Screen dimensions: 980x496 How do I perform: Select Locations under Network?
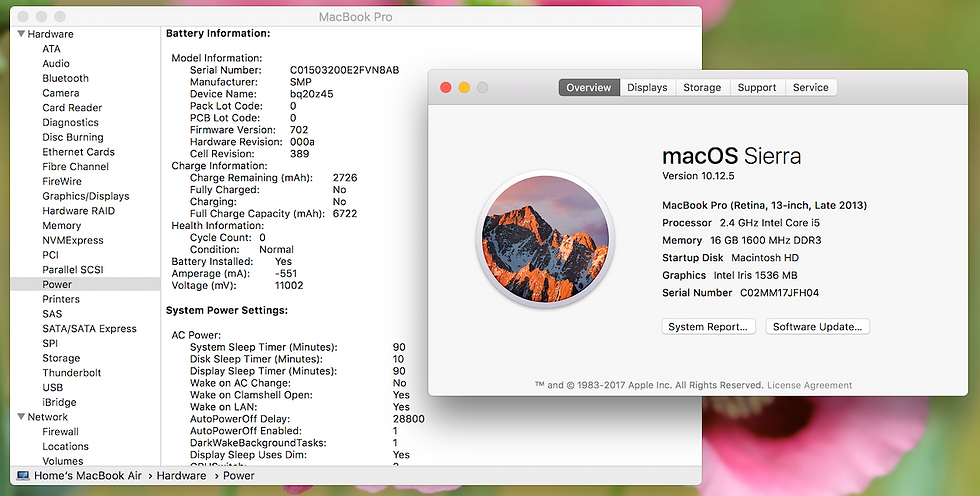pyautogui.click(x=65, y=446)
